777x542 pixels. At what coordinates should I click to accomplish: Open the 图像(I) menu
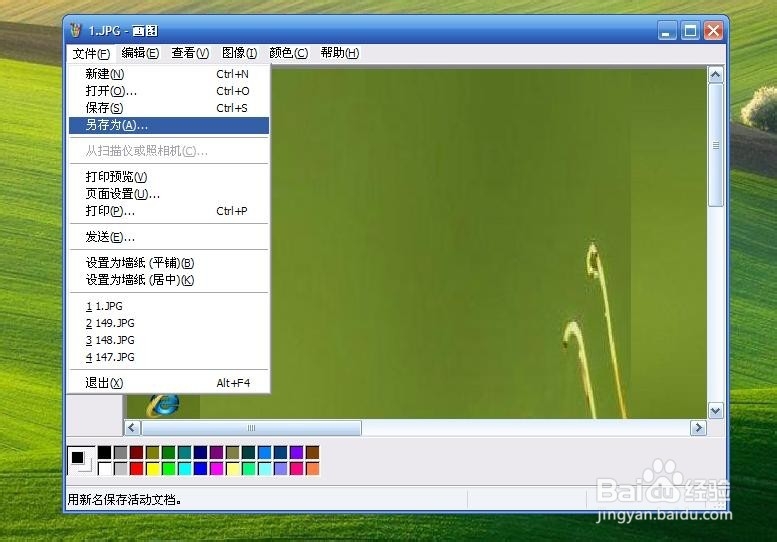click(239, 53)
